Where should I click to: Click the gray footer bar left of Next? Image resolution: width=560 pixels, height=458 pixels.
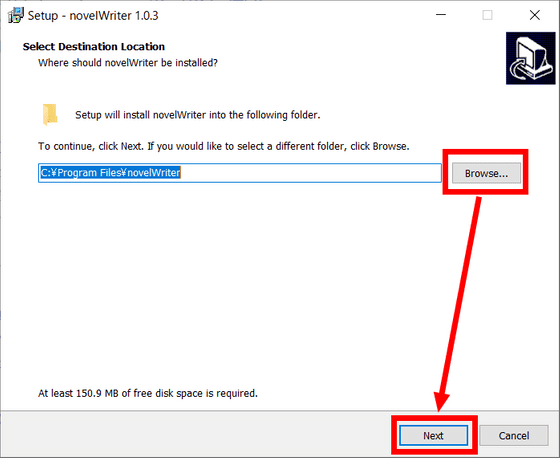196,435
